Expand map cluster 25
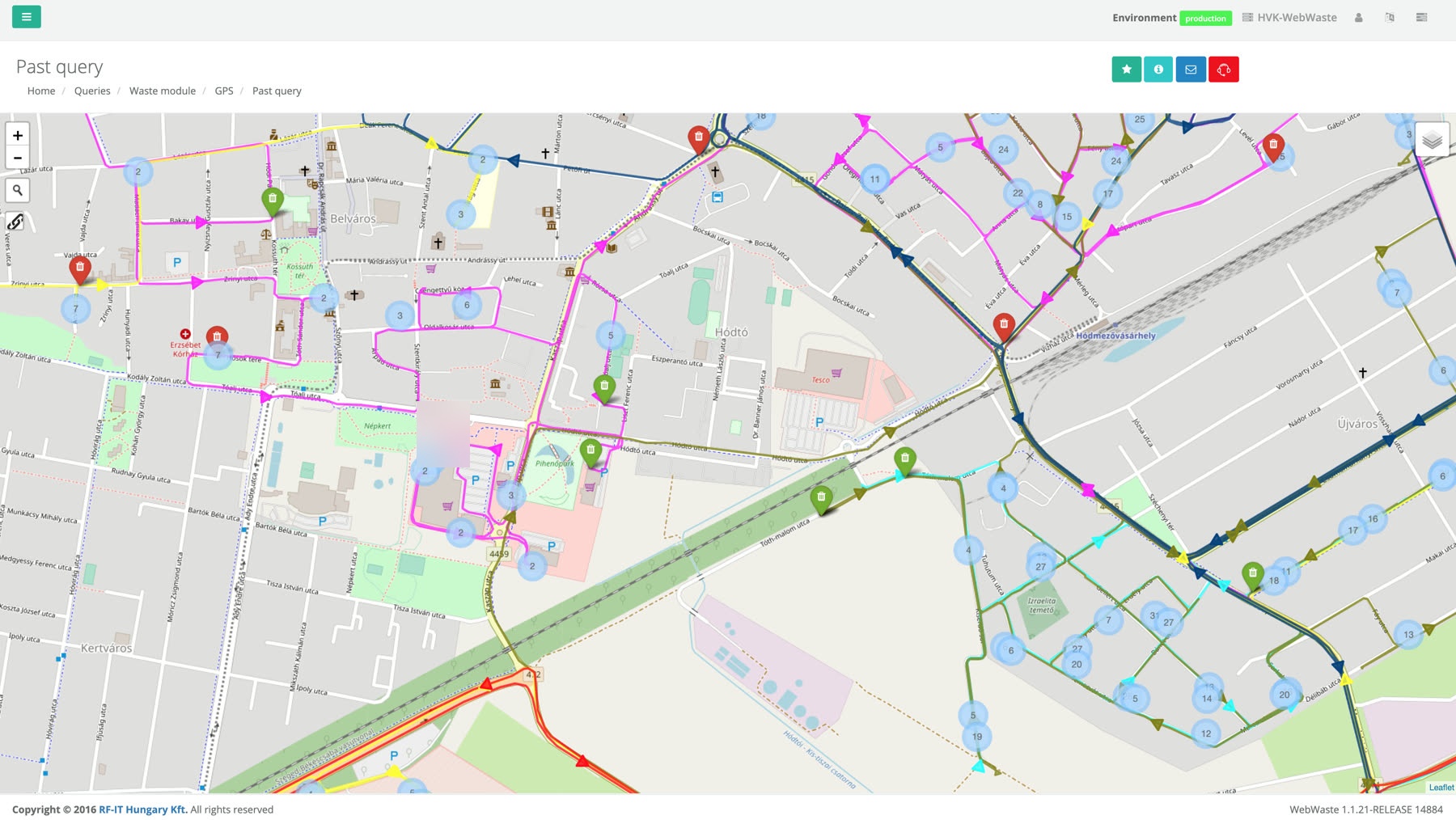The image size is (1456, 820). (x=1139, y=120)
